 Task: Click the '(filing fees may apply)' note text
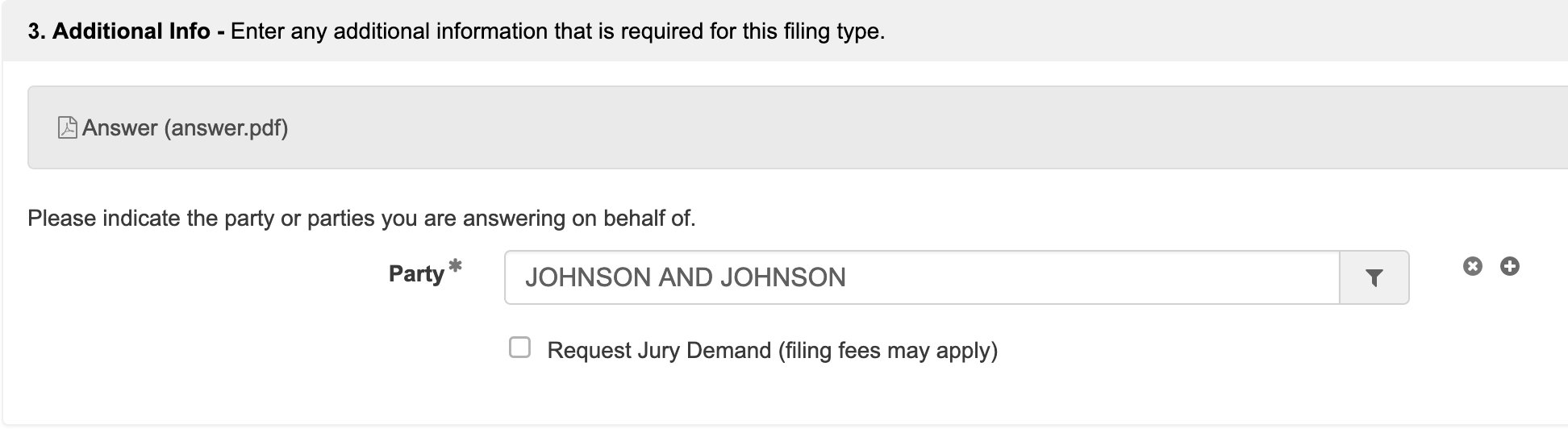pos(888,351)
